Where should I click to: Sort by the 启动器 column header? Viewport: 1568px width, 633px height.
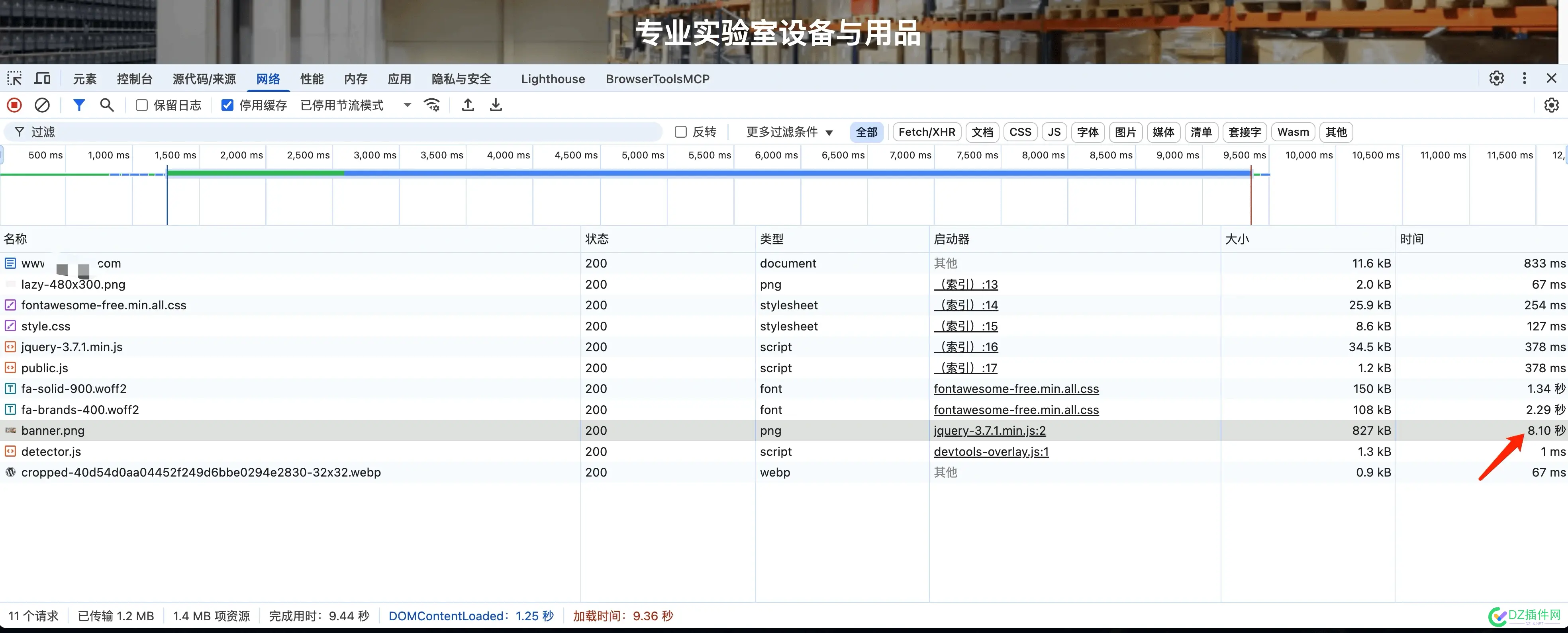point(1075,239)
